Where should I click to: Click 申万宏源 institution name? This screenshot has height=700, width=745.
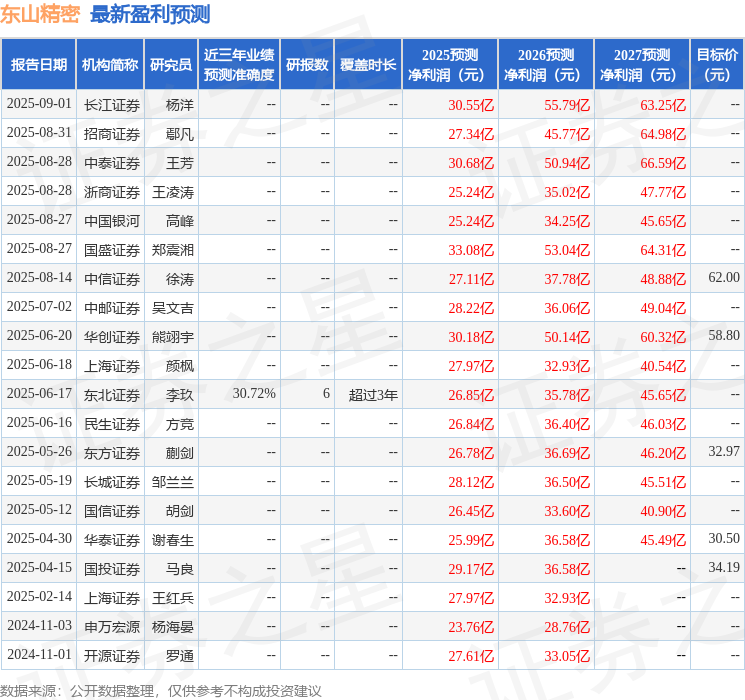112,627
